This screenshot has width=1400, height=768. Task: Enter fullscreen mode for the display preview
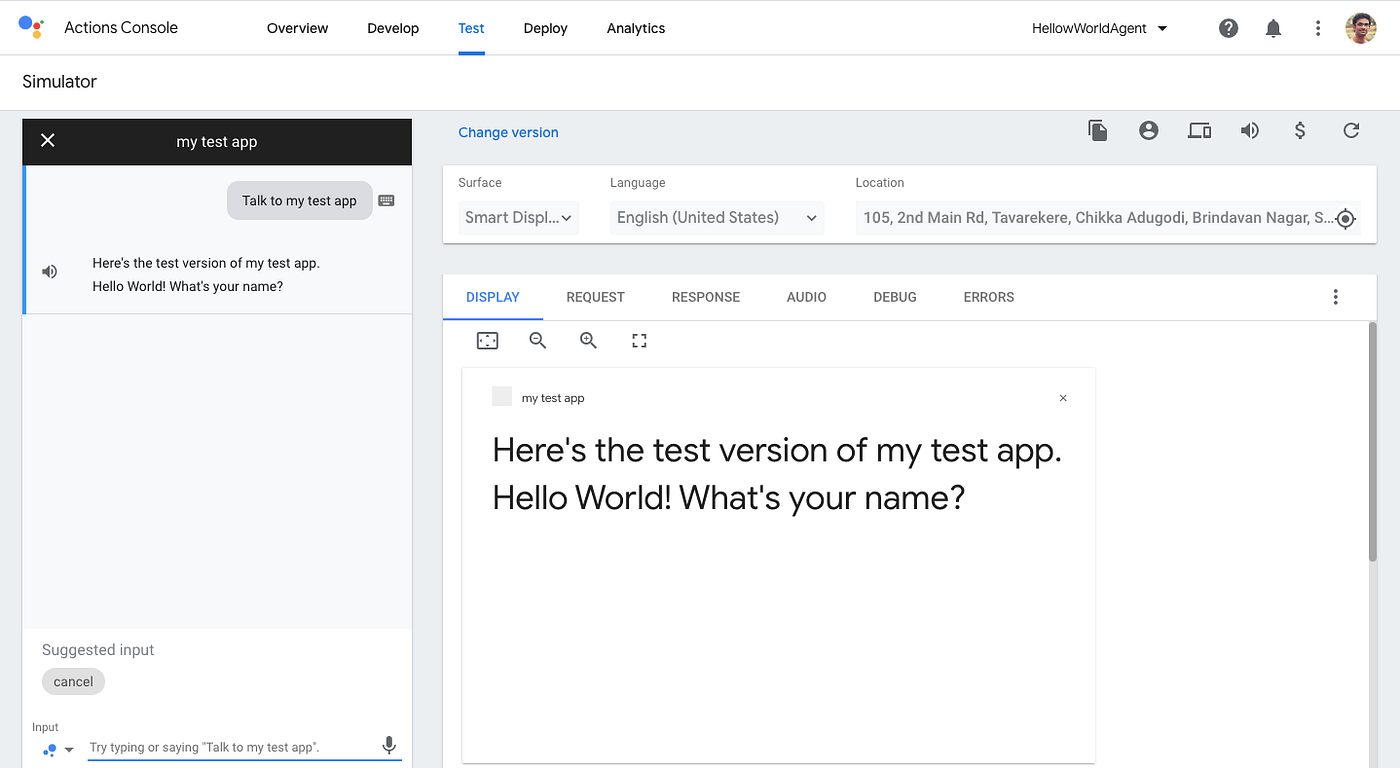pos(639,340)
